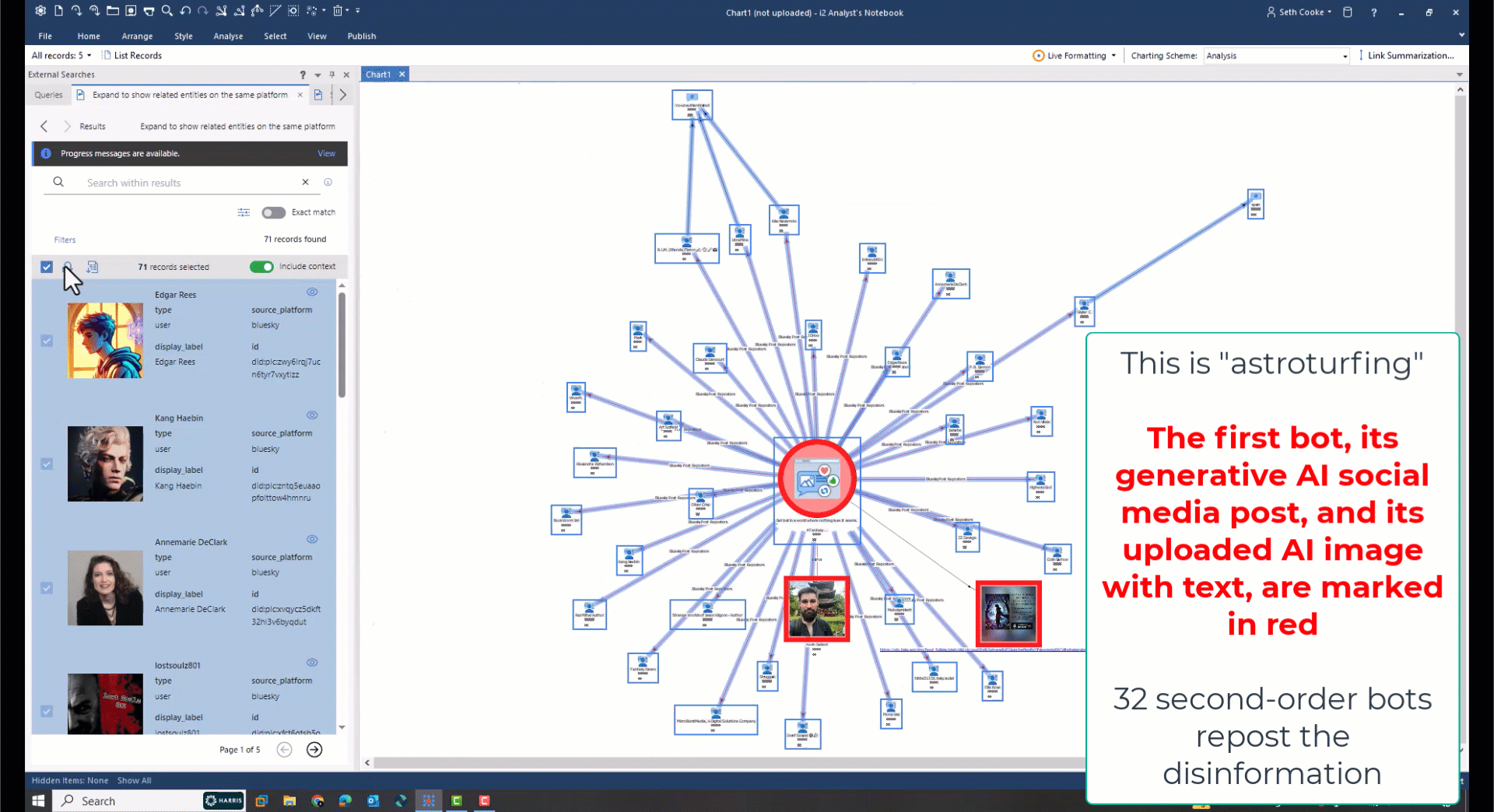Open filter options sliders icon near Exact match
The width and height of the screenshot is (1494, 812).
pyautogui.click(x=244, y=212)
